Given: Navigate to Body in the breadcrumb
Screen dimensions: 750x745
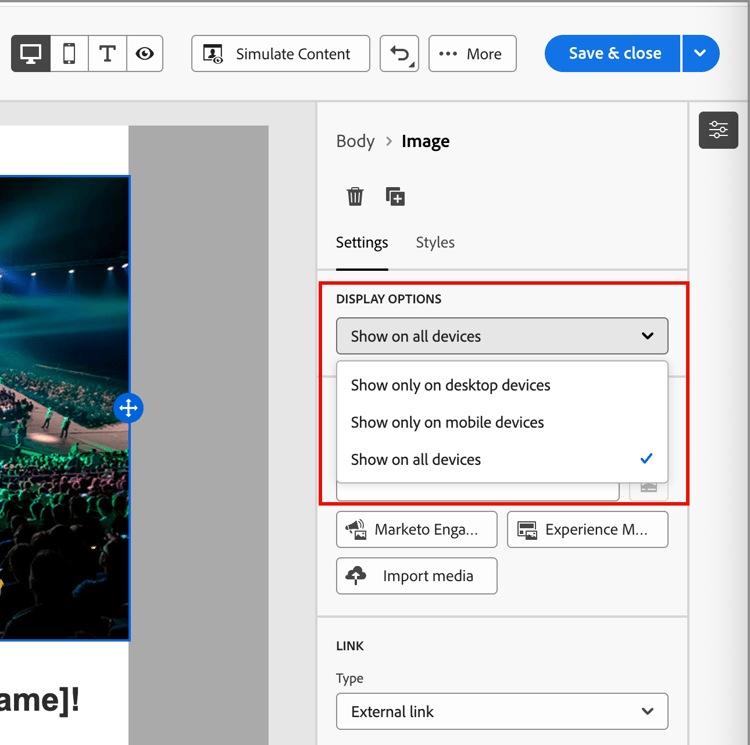Looking at the screenshot, I should point(355,141).
